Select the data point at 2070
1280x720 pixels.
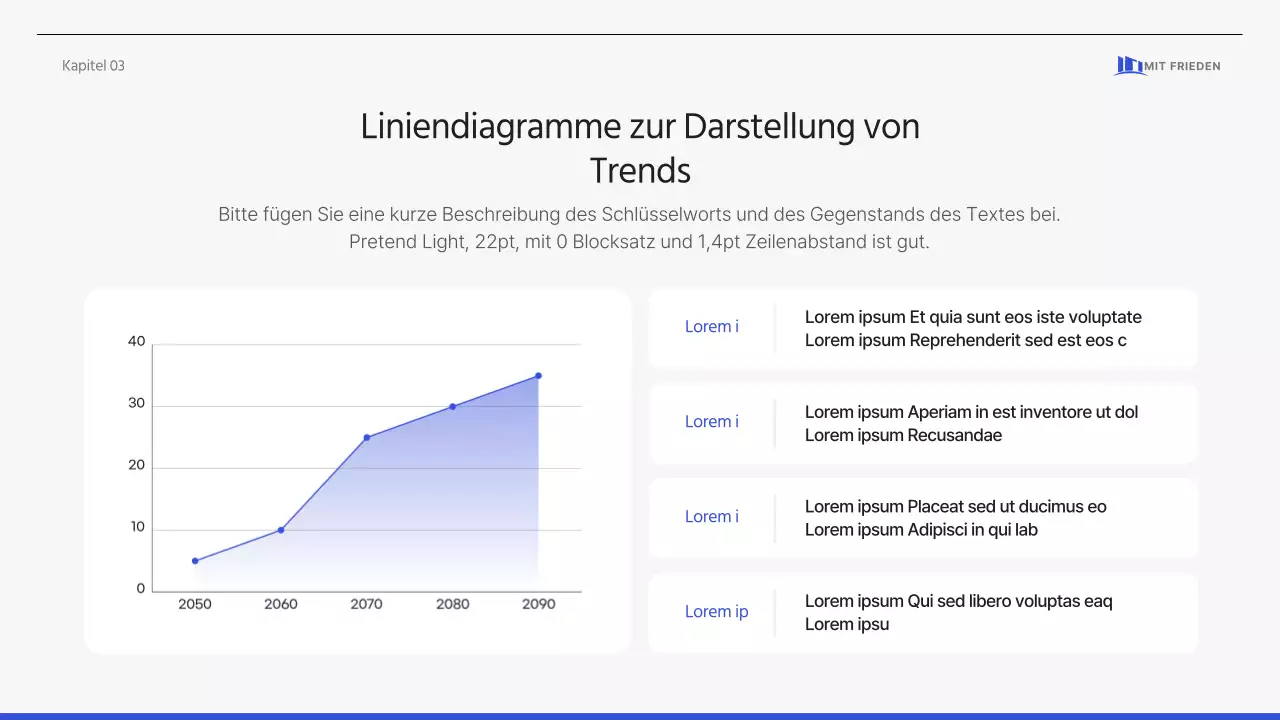(367, 437)
